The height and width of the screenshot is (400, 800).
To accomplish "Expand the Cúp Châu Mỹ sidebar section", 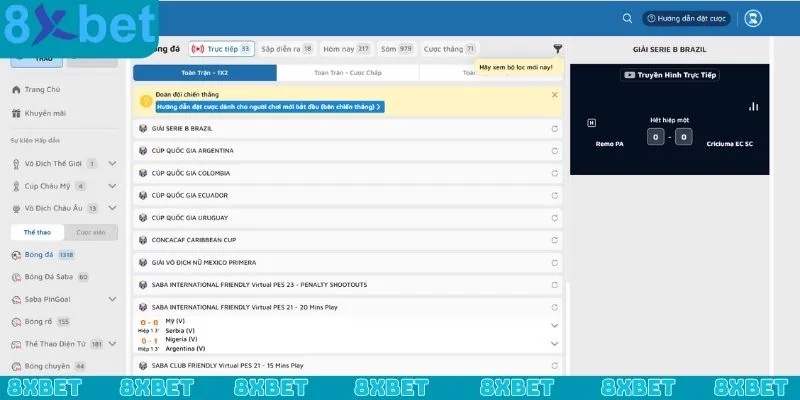I will (112, 186).
